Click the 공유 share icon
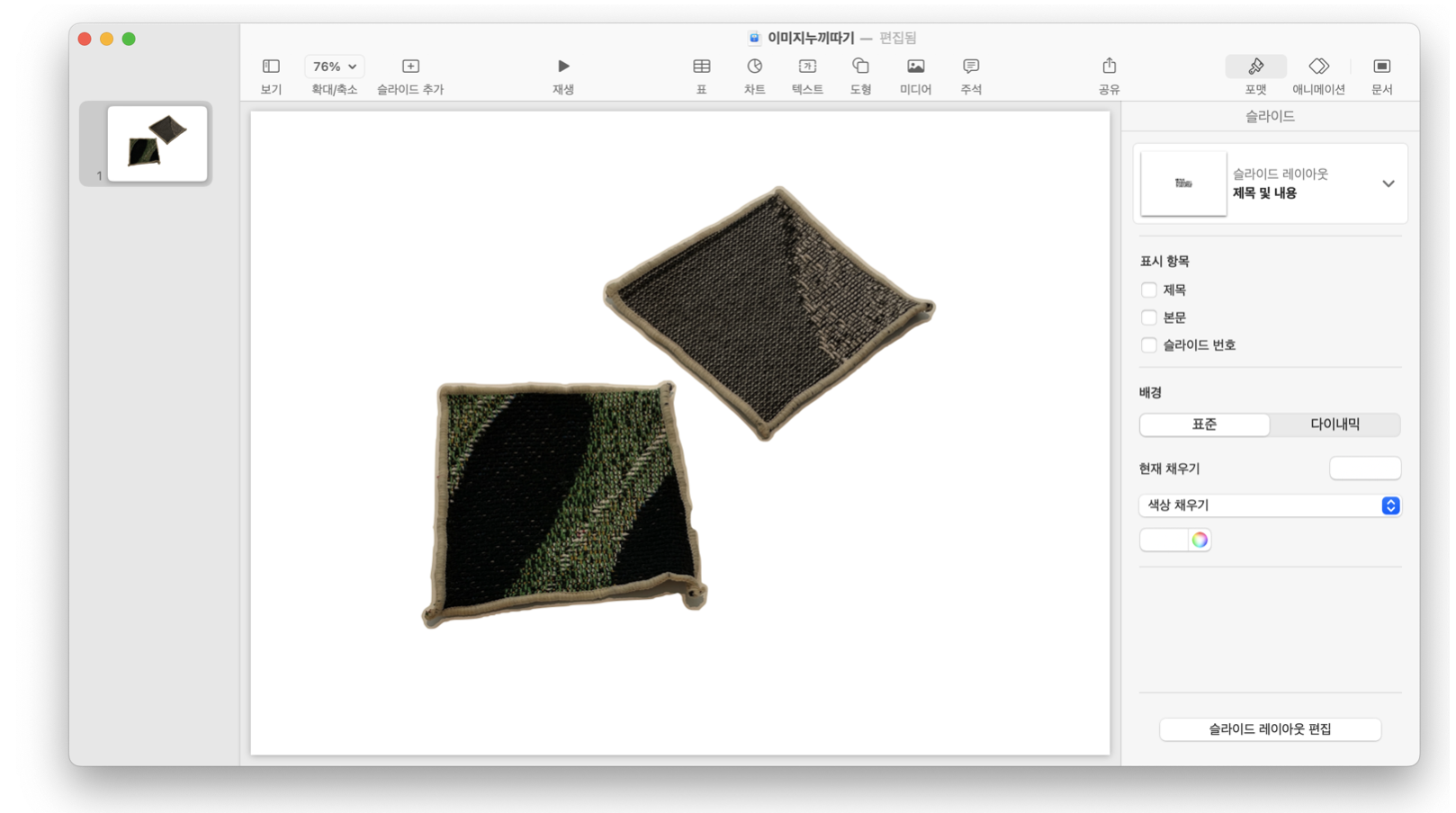Viewport: 1456px width, 813px height. tap(1110, 67)
